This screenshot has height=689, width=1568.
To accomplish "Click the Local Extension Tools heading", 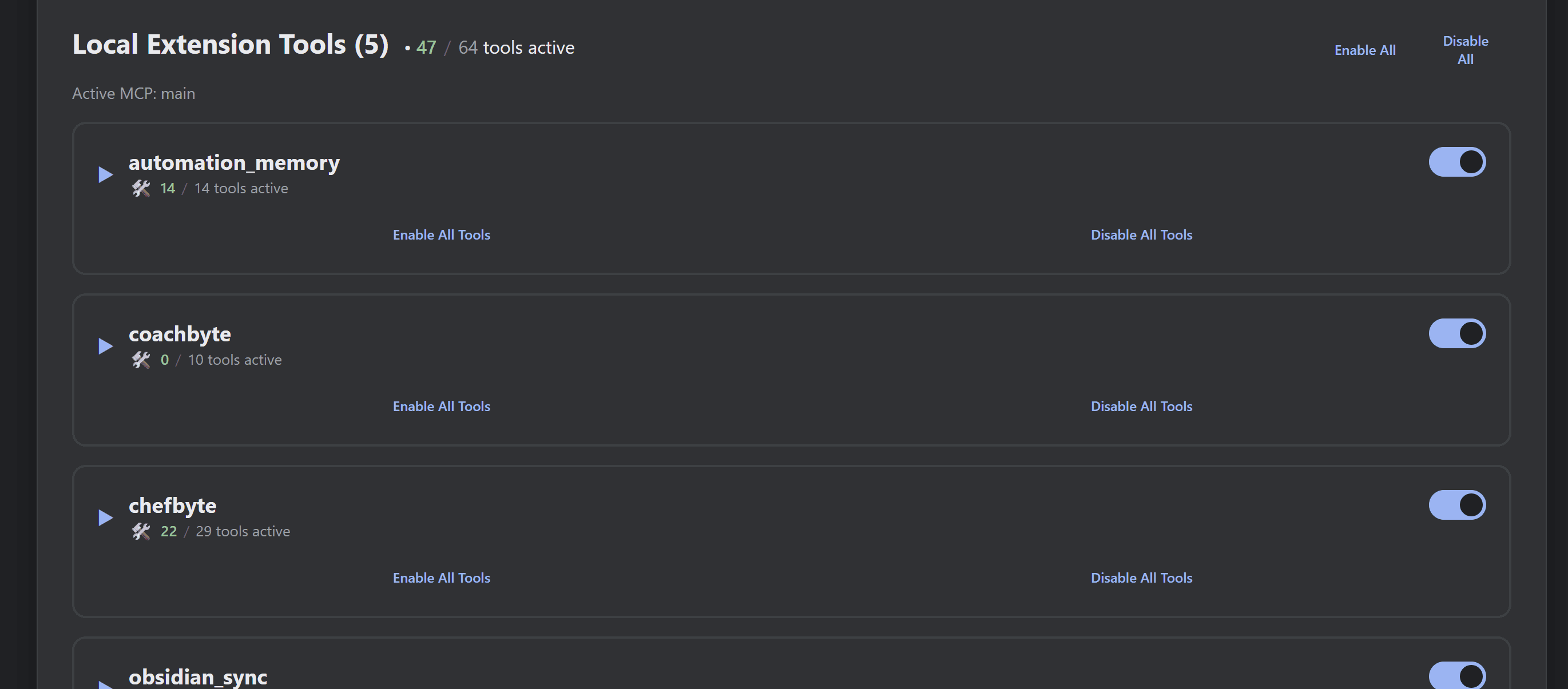I will pos(230,45).
